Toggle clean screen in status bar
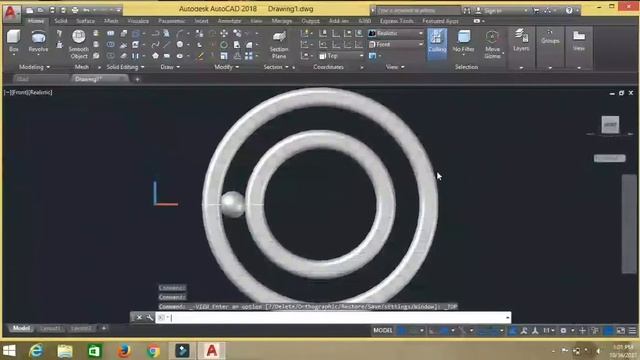 tap(620, 331)
